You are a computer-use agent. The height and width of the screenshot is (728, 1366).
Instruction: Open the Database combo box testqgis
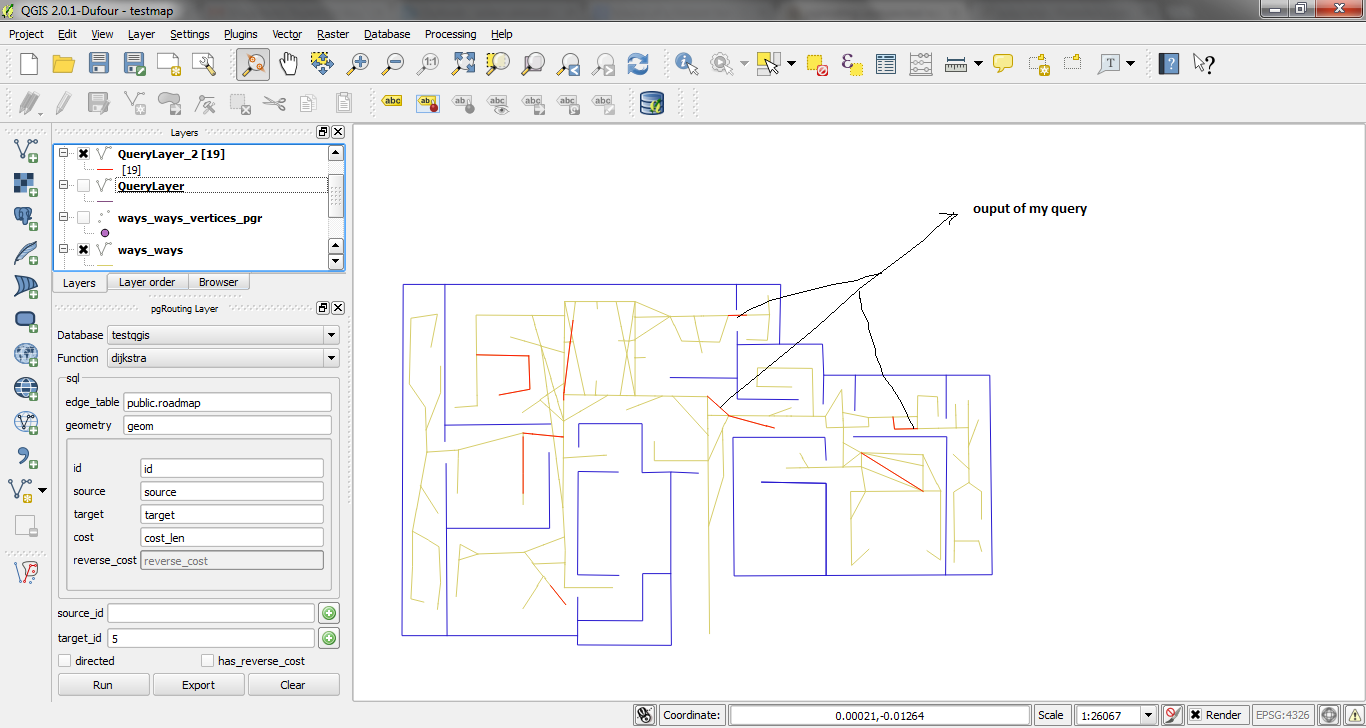[223, 335]
